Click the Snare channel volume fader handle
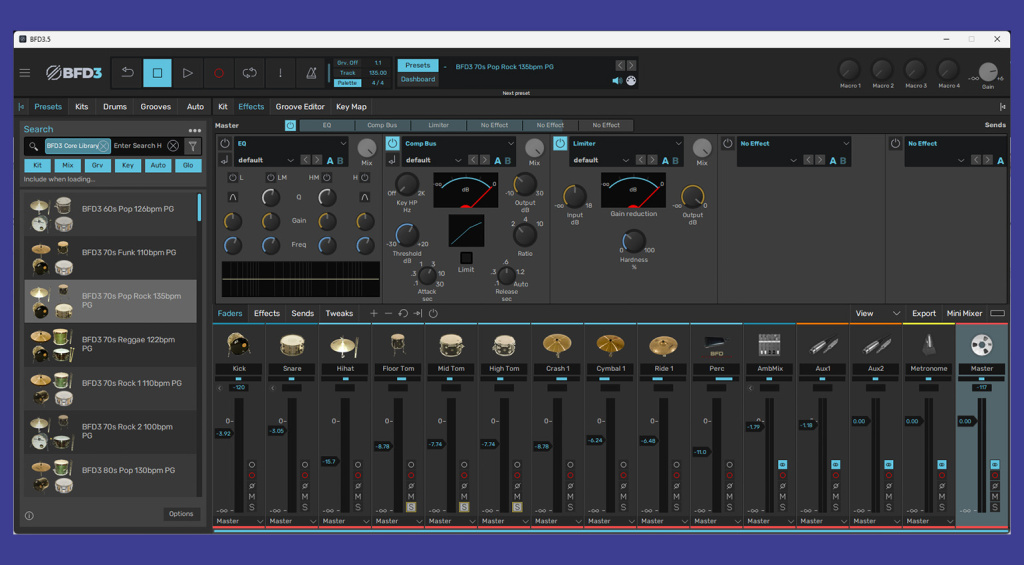 click(x=276, y=431)
